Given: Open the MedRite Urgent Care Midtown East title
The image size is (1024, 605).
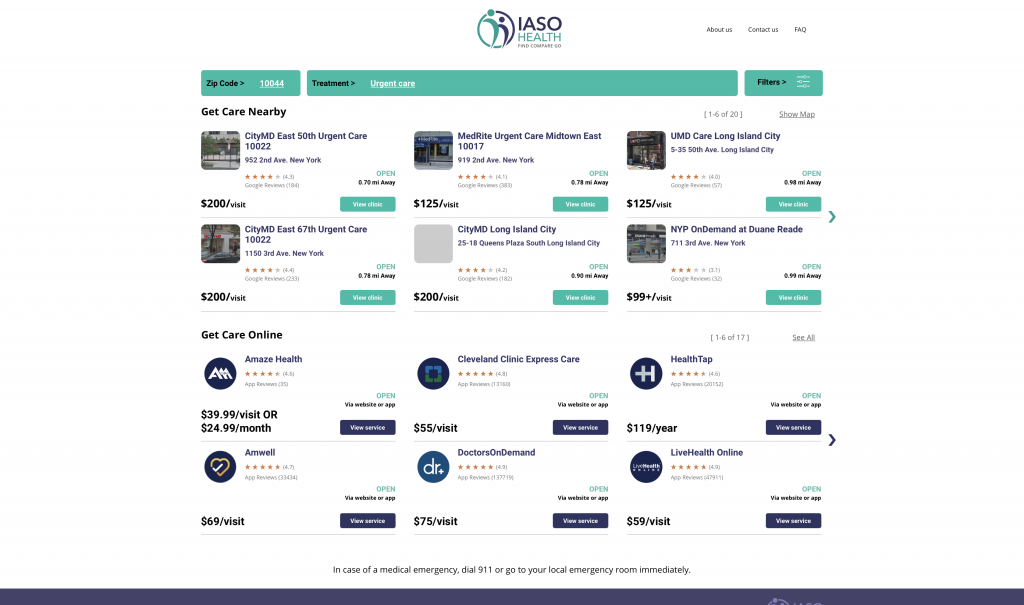Looking at the screenshot, I should pos(529,141).
